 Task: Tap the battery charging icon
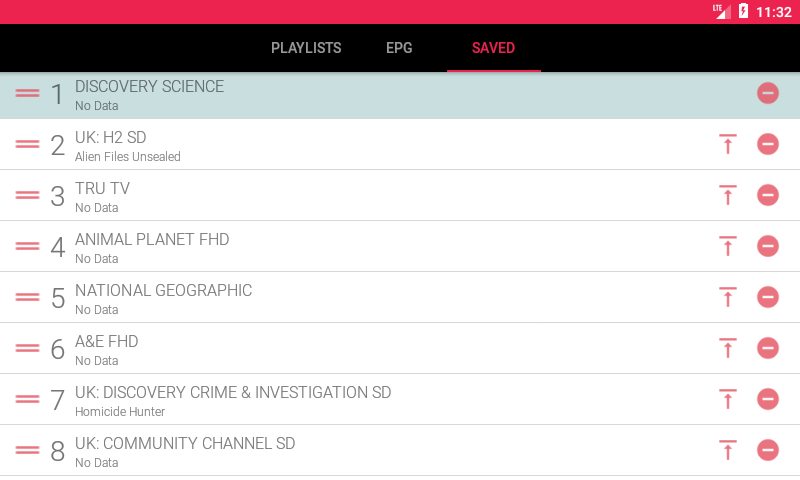[743, 11]
